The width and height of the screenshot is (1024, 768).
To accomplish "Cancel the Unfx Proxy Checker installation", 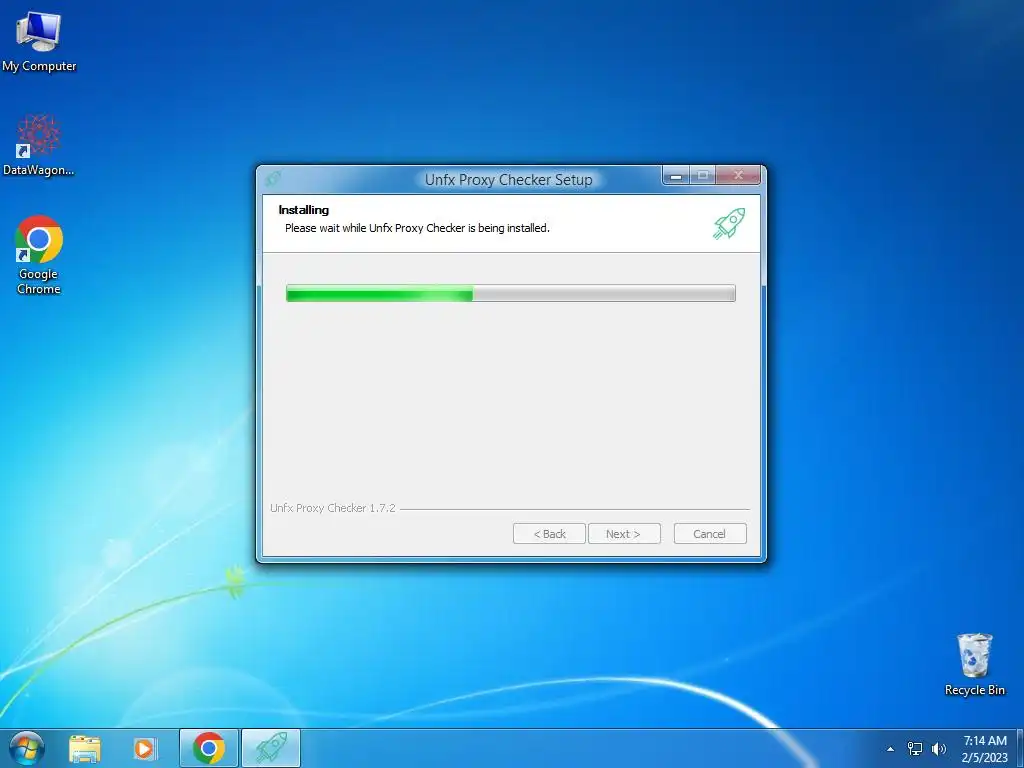I will (710, 534).
